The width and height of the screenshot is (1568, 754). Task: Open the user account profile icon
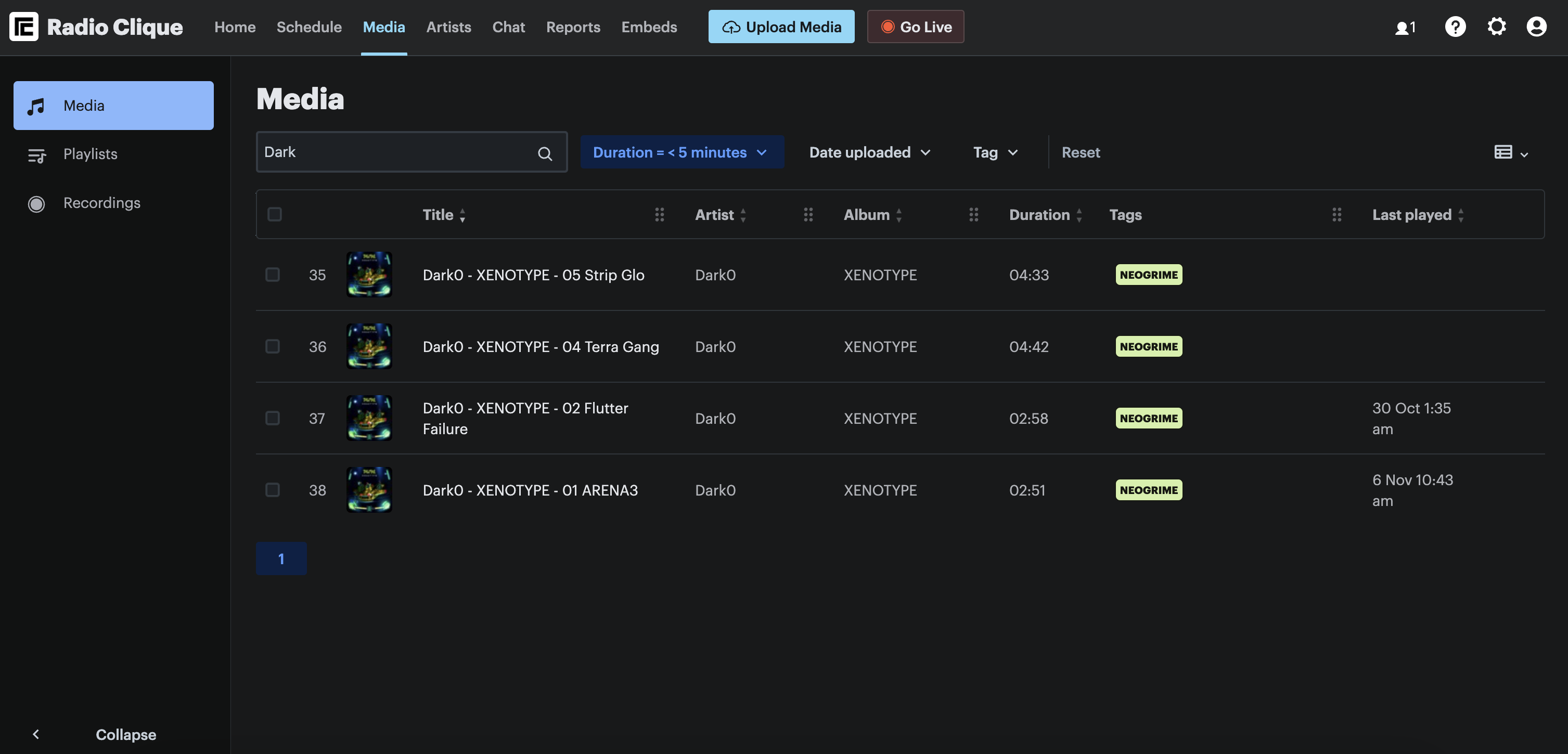point(1536,27)
